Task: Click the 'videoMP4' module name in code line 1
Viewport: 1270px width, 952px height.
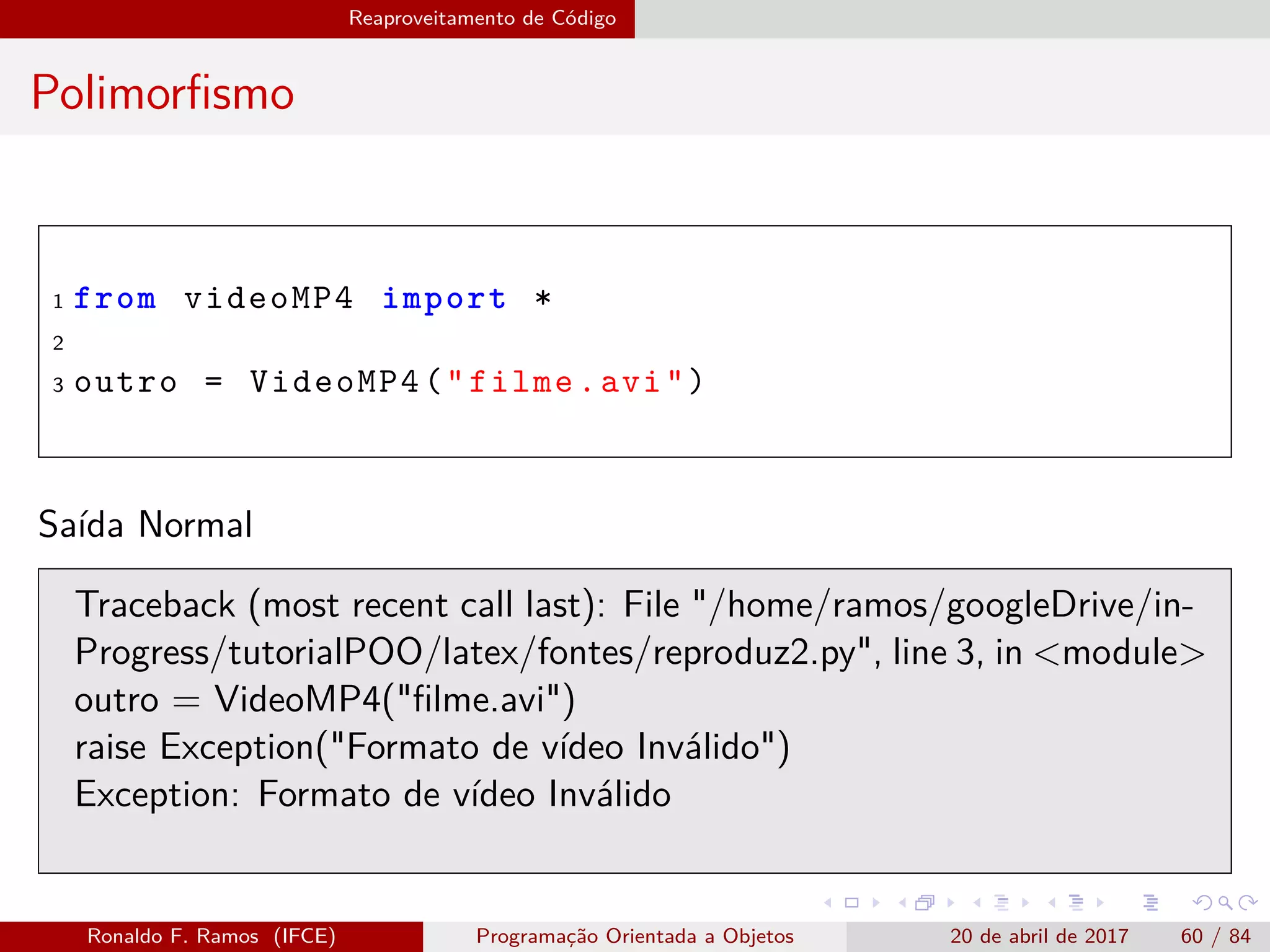Action: coord(269,298)
